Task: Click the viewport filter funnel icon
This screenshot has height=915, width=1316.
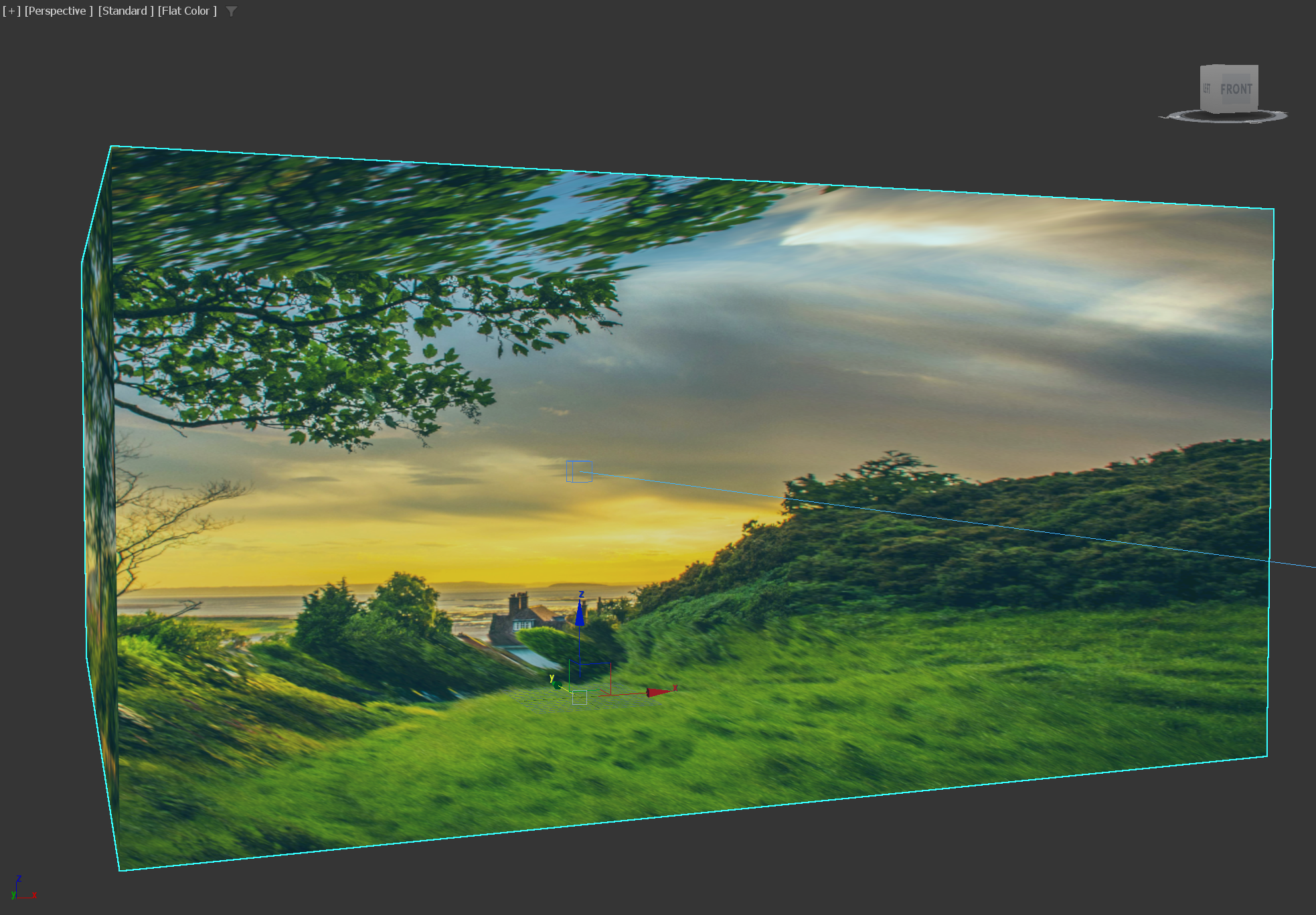Action: point(232,11)
